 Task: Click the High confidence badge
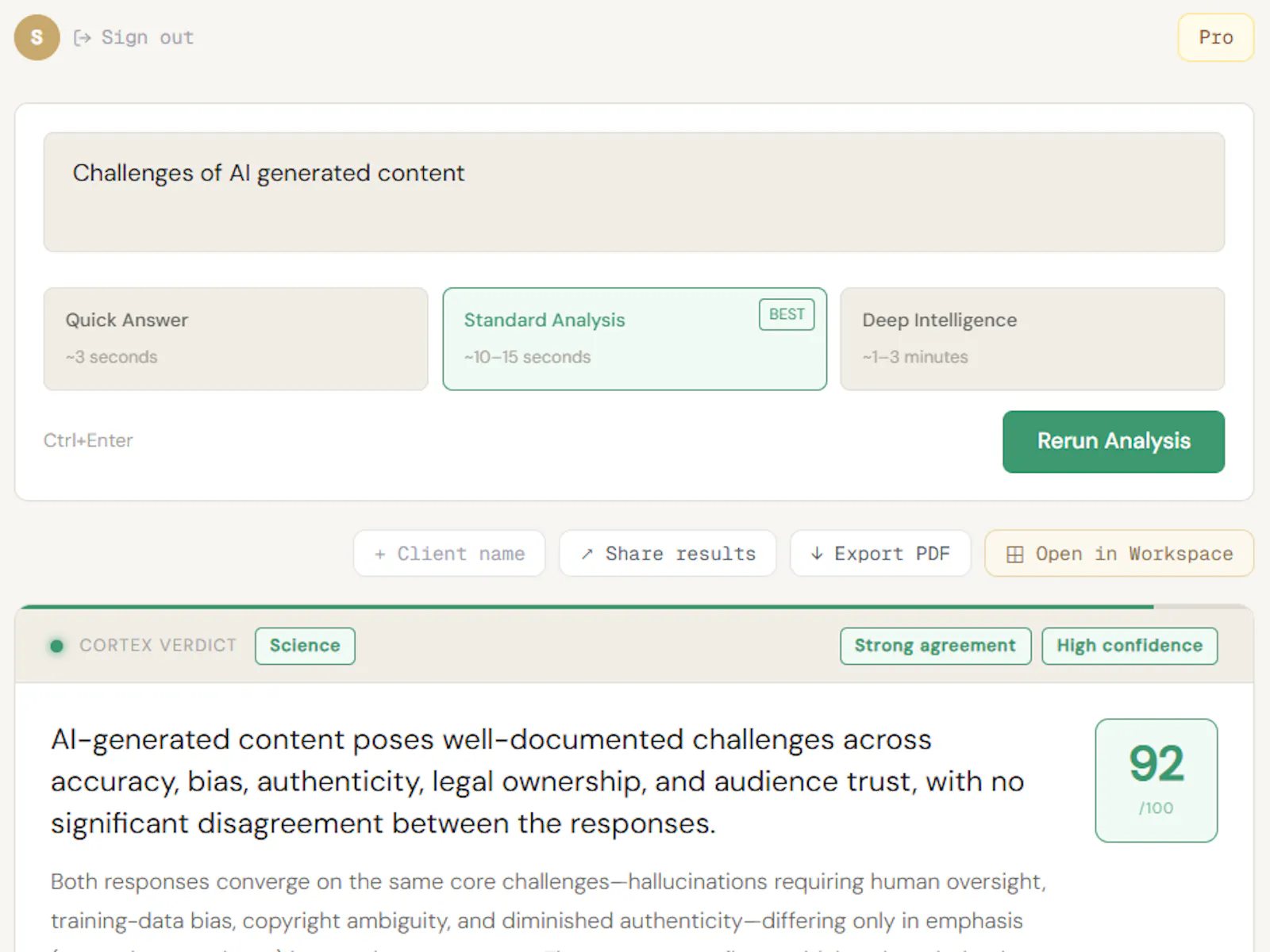[x=1130, y=646]
